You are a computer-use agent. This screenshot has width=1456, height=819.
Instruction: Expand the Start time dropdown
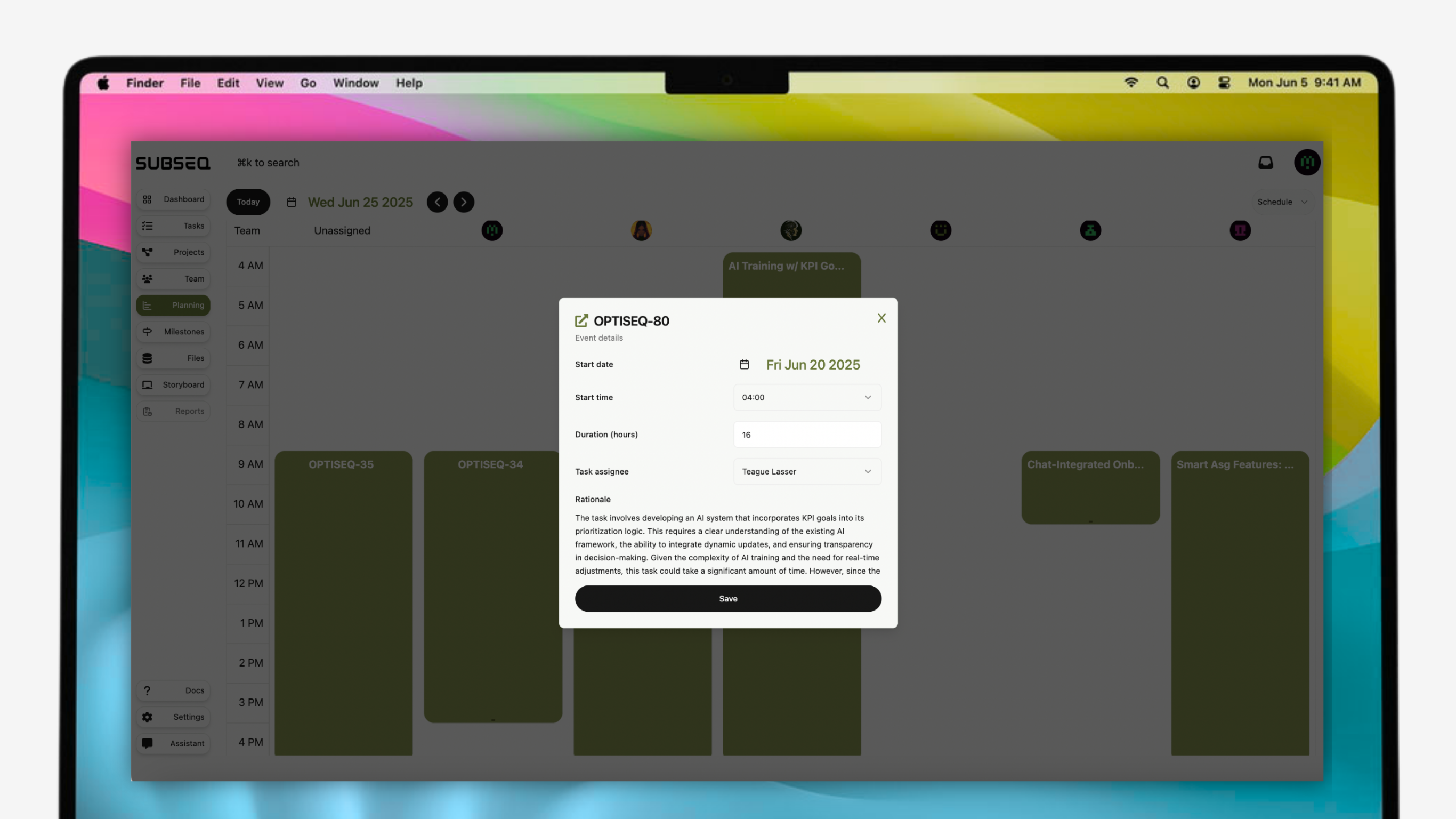tap(806, 397)
